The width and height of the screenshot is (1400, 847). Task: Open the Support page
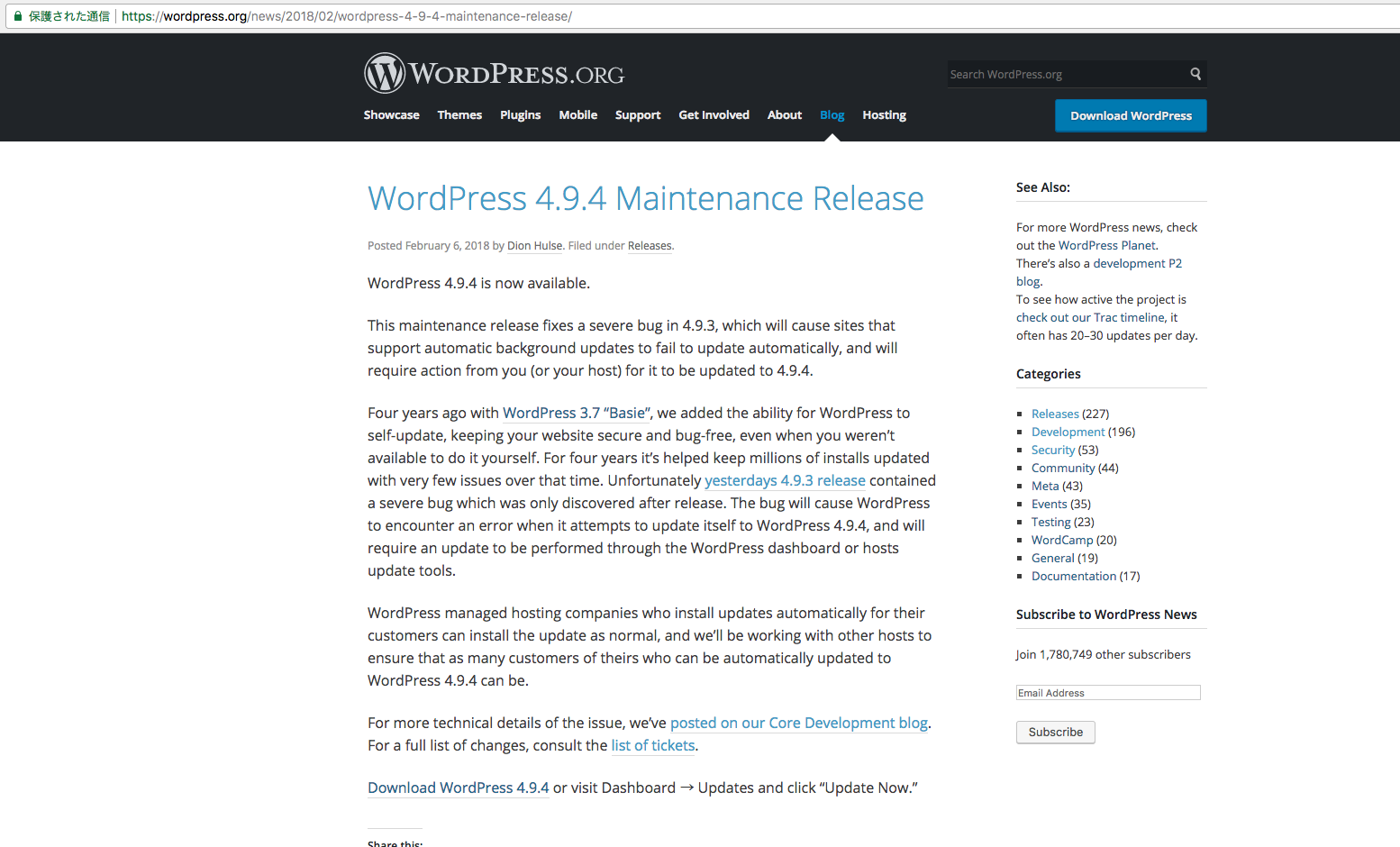638,115
